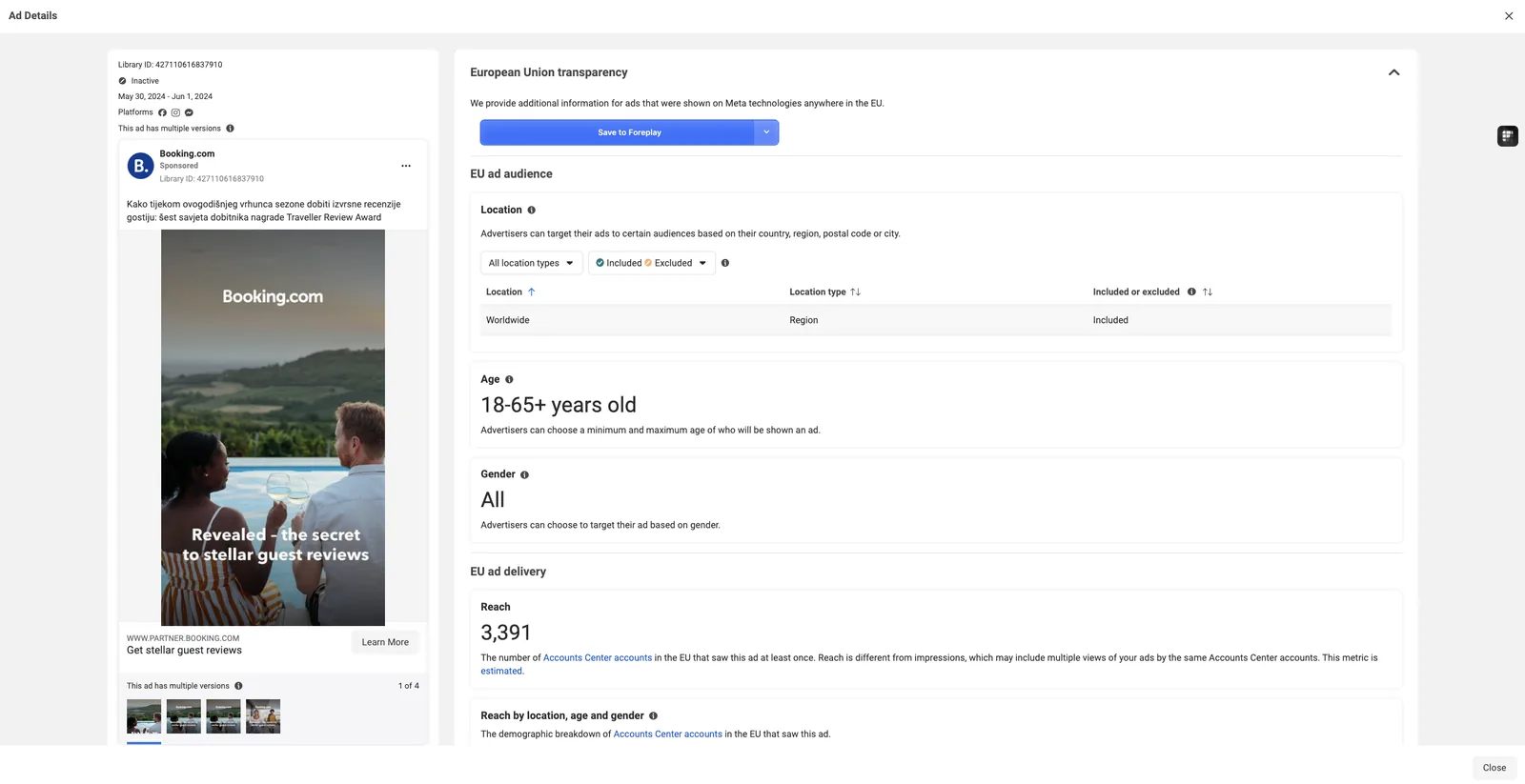Screen dimensions: 1525x784
Task: Click the top Library ID 427110616837910 text
Action: (170, 65)
